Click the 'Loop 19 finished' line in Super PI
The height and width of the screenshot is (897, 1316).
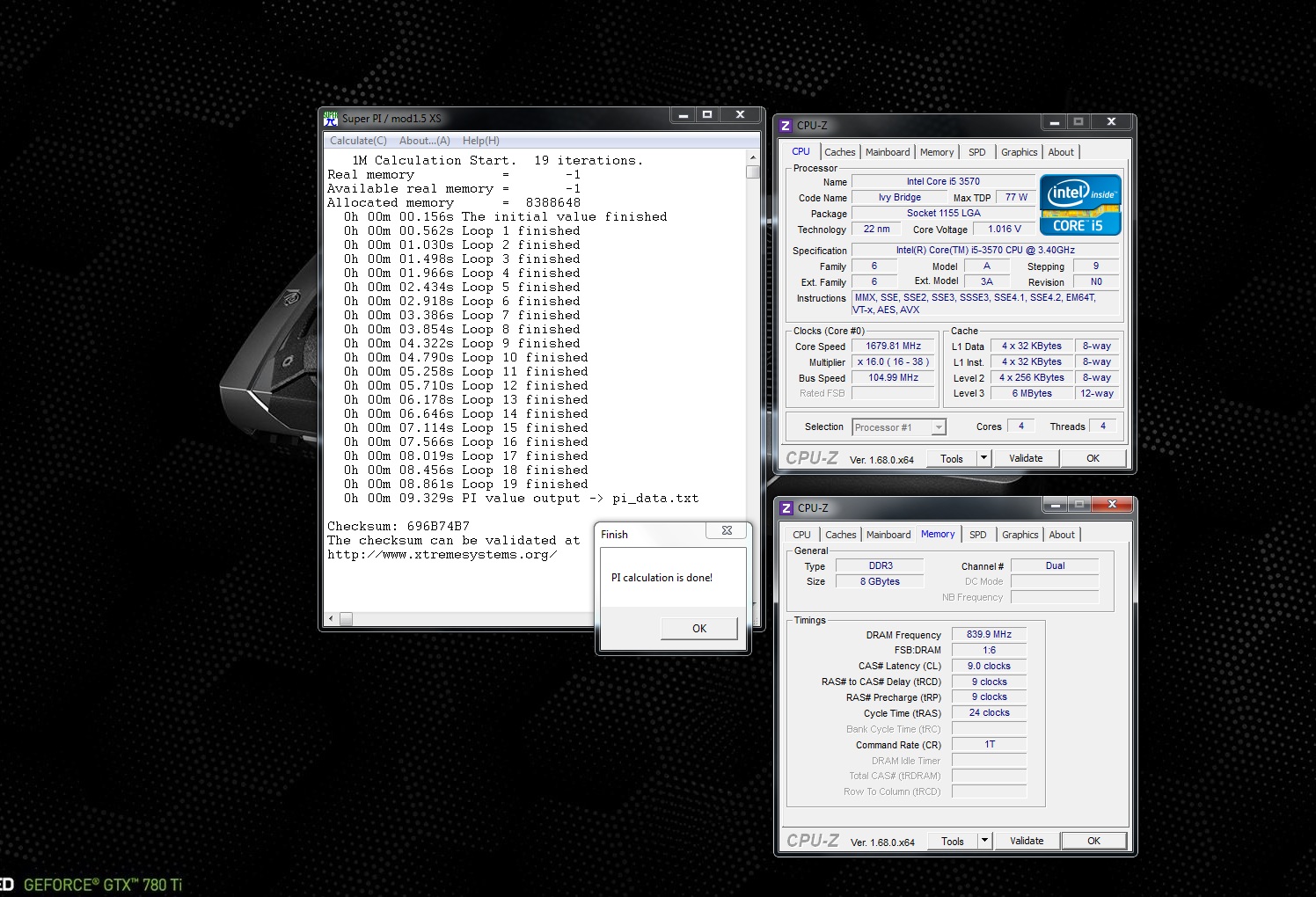tap(466, 485)
